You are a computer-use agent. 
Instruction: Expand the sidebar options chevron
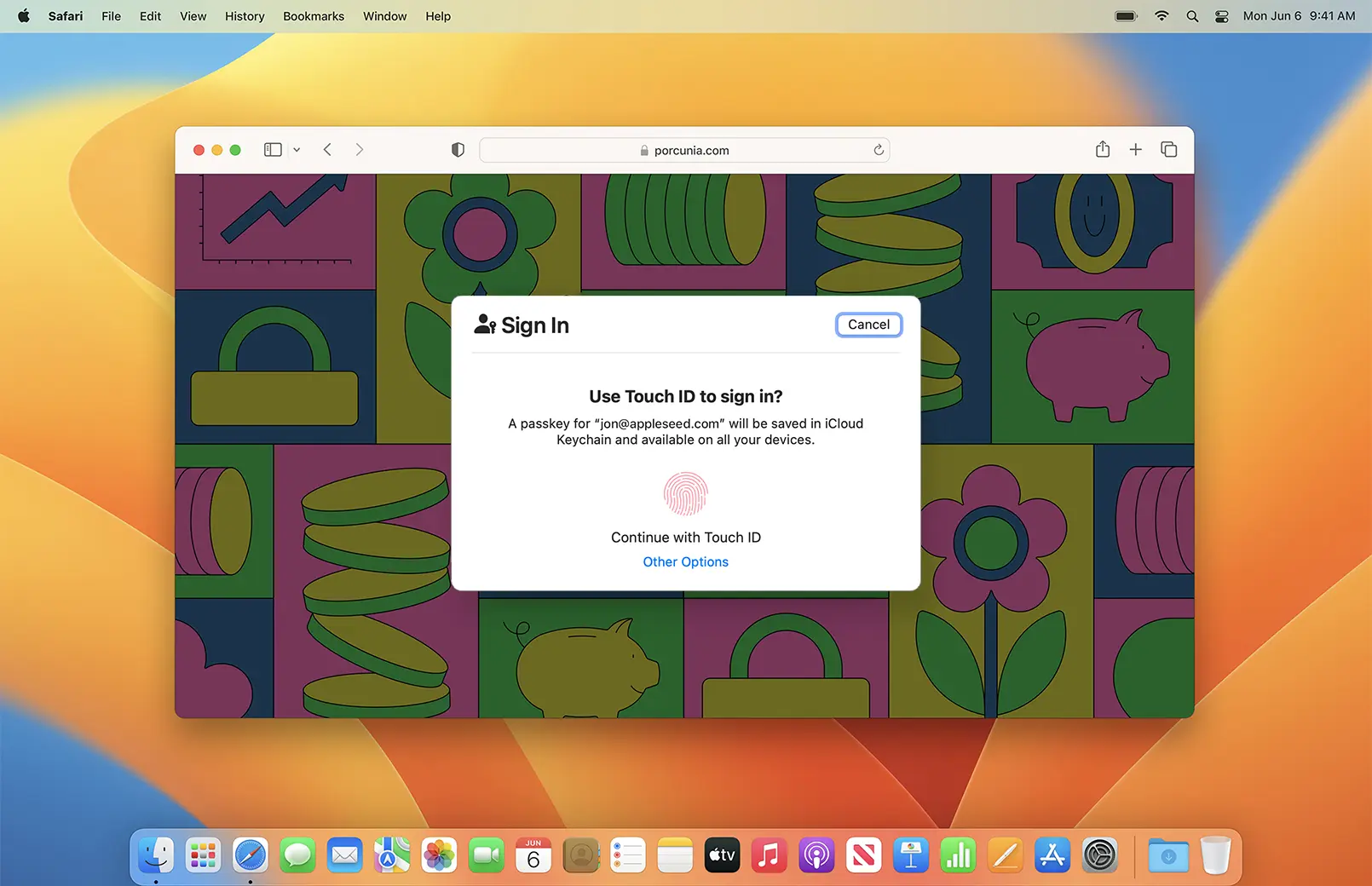297,149
